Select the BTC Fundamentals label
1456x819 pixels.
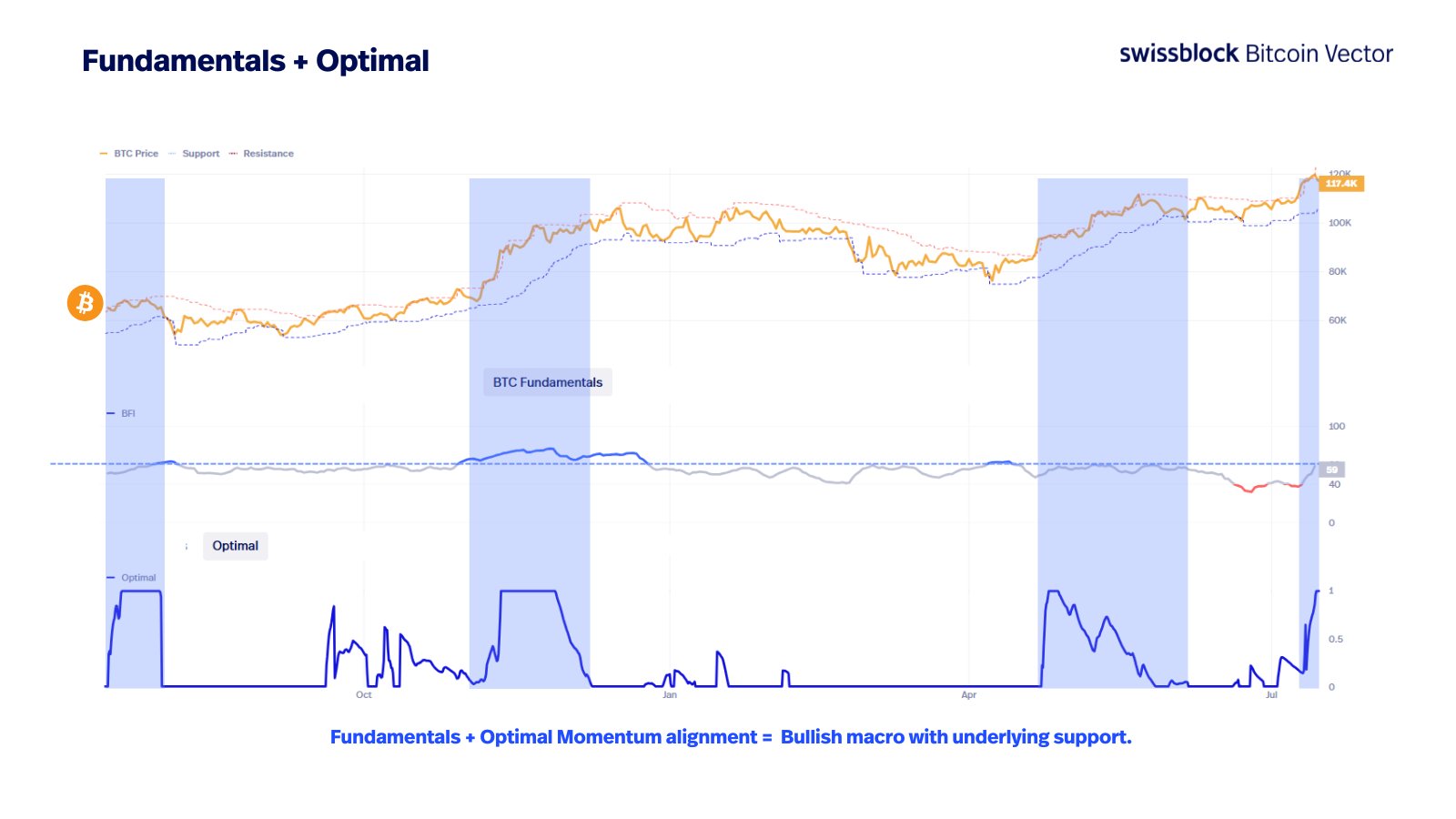pos(547,382)
